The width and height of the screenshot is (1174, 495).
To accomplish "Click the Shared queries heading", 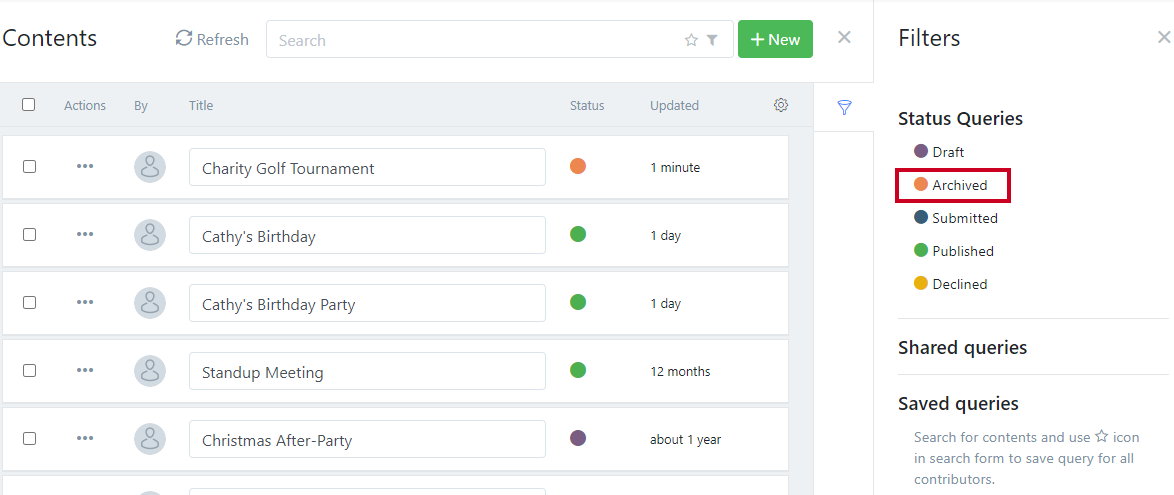I will pyautogui.click(x=962, y=347).
